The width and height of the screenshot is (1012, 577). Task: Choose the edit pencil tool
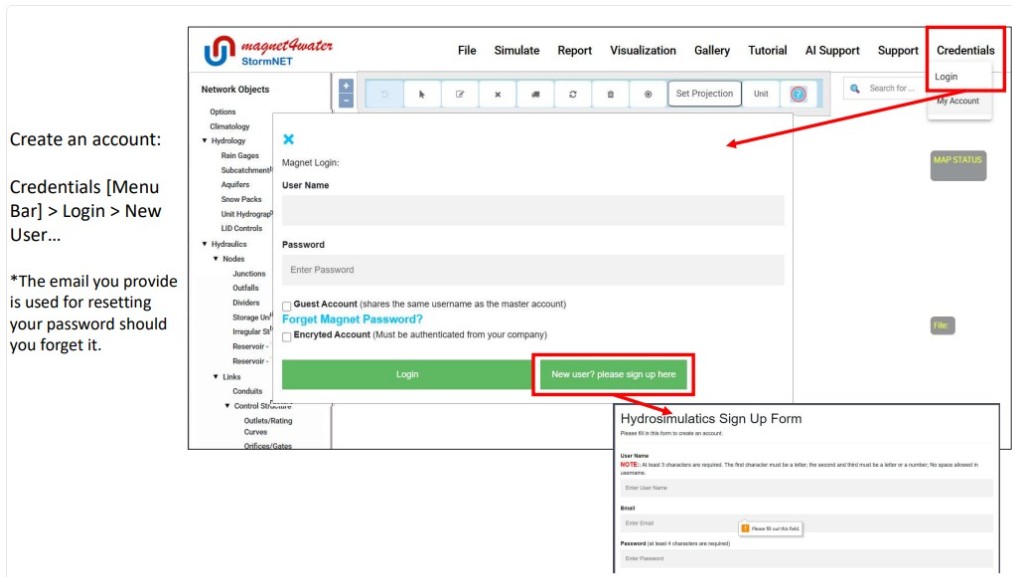click(x=460, y=94)
